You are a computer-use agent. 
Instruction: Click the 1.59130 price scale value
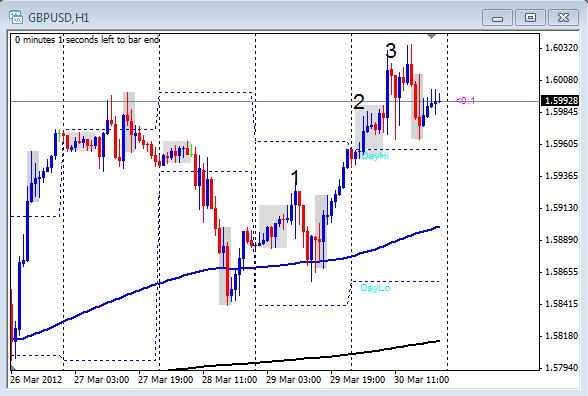click(561, 207)
